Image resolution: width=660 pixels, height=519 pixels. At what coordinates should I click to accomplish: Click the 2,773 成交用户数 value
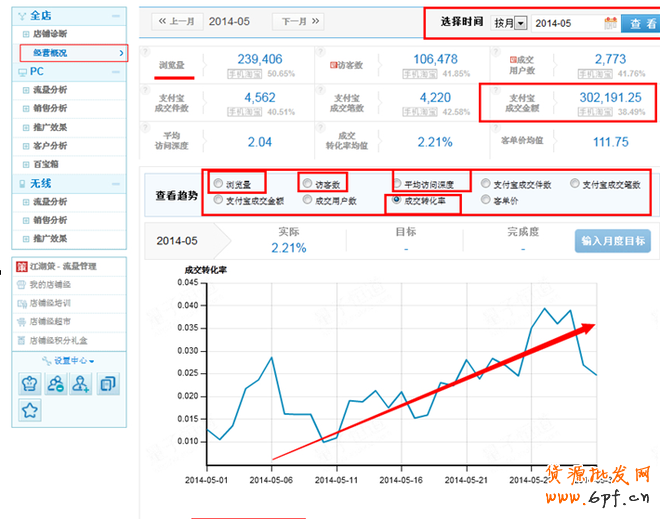(610, 59)
